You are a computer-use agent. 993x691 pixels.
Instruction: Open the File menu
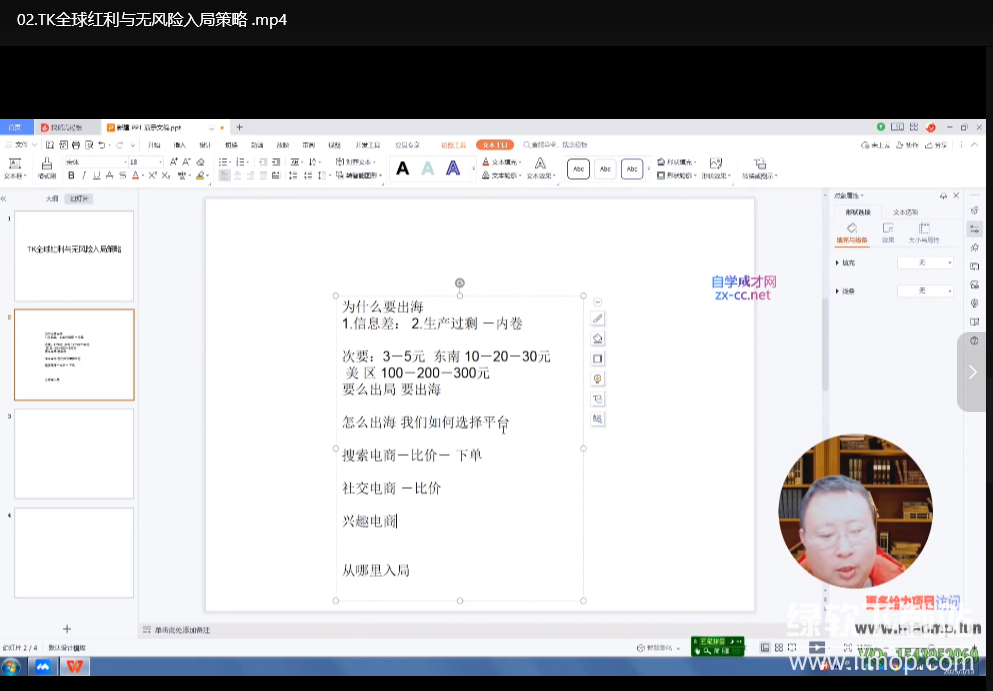pos(21,145)
